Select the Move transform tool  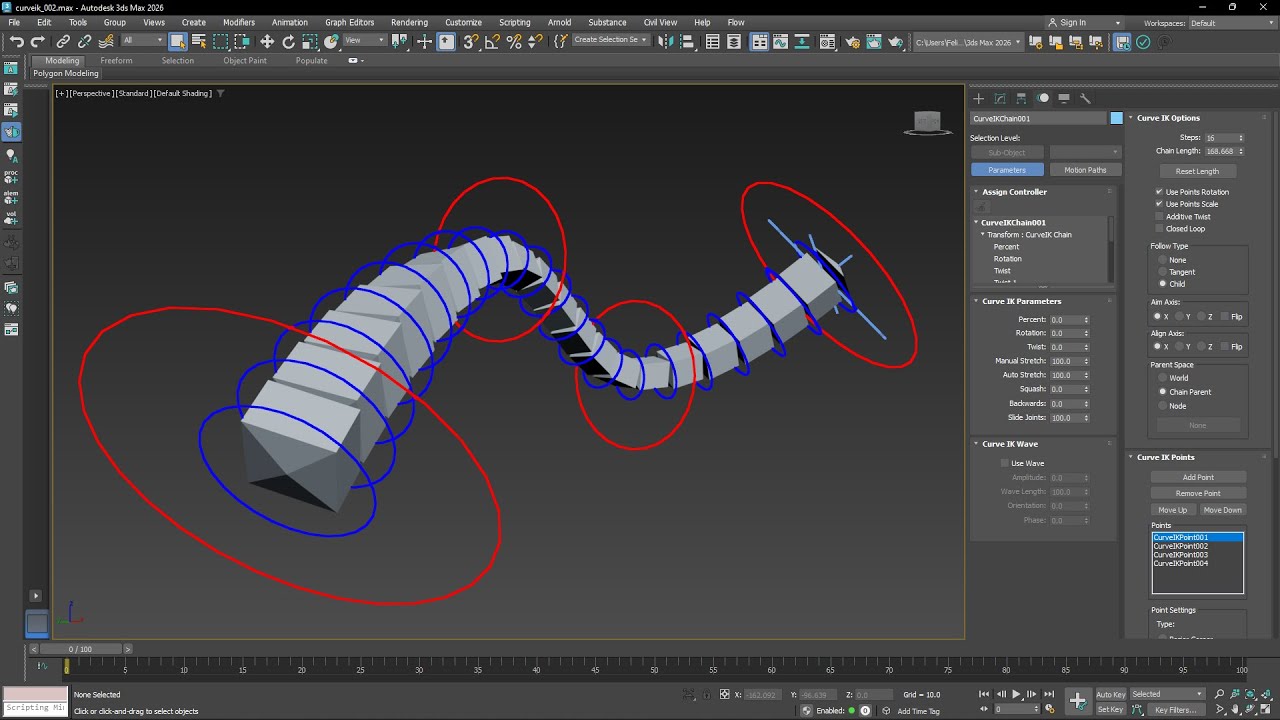click(x=267, y=42)
